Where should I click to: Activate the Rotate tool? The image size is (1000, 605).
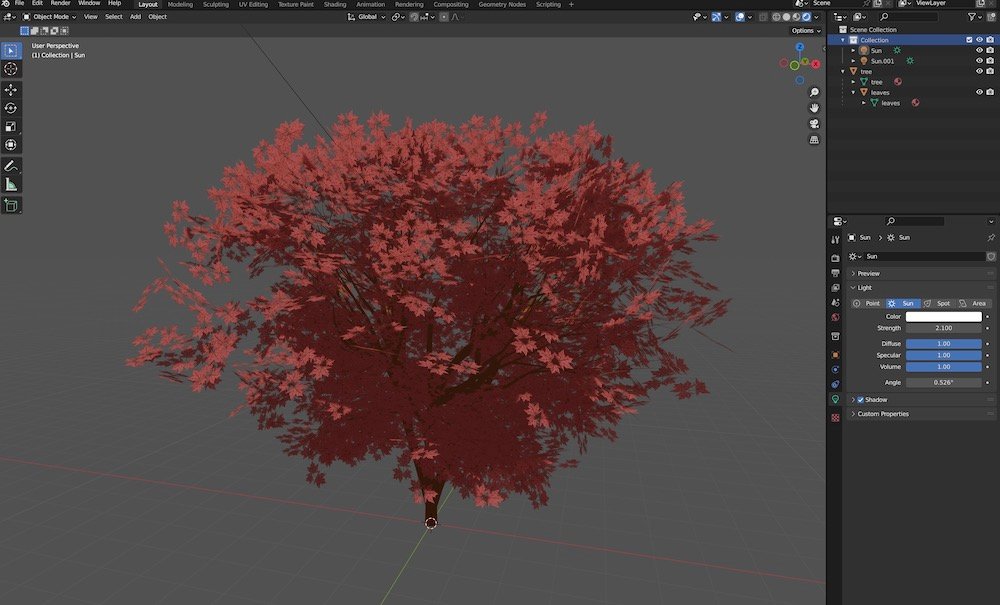[11, 108]
